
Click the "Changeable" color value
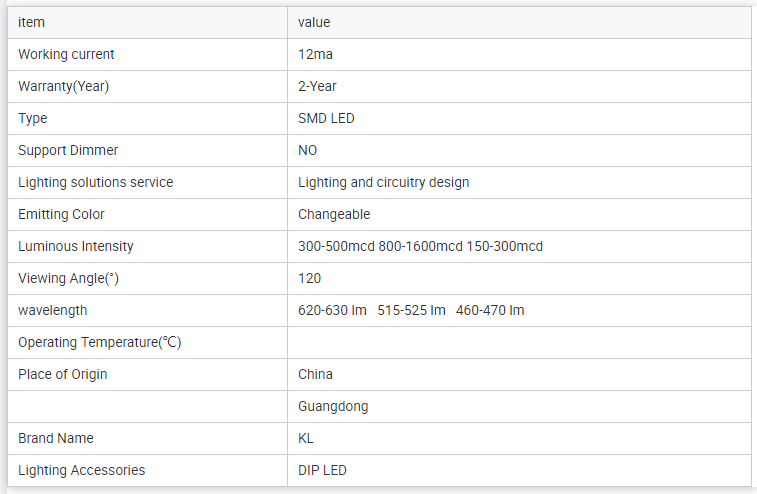(x=334, y=214)
